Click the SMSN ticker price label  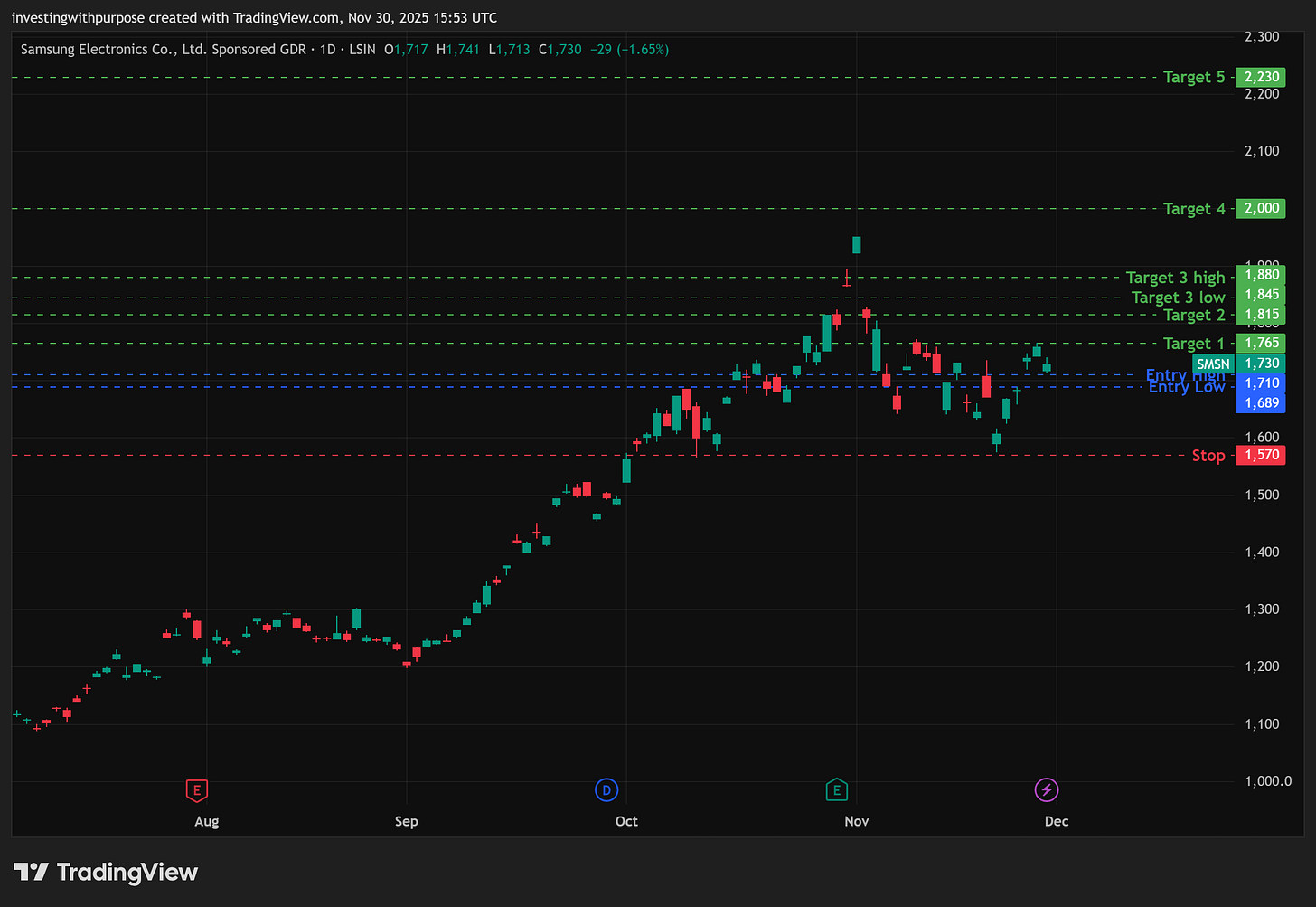click(x=1213, y=364)
